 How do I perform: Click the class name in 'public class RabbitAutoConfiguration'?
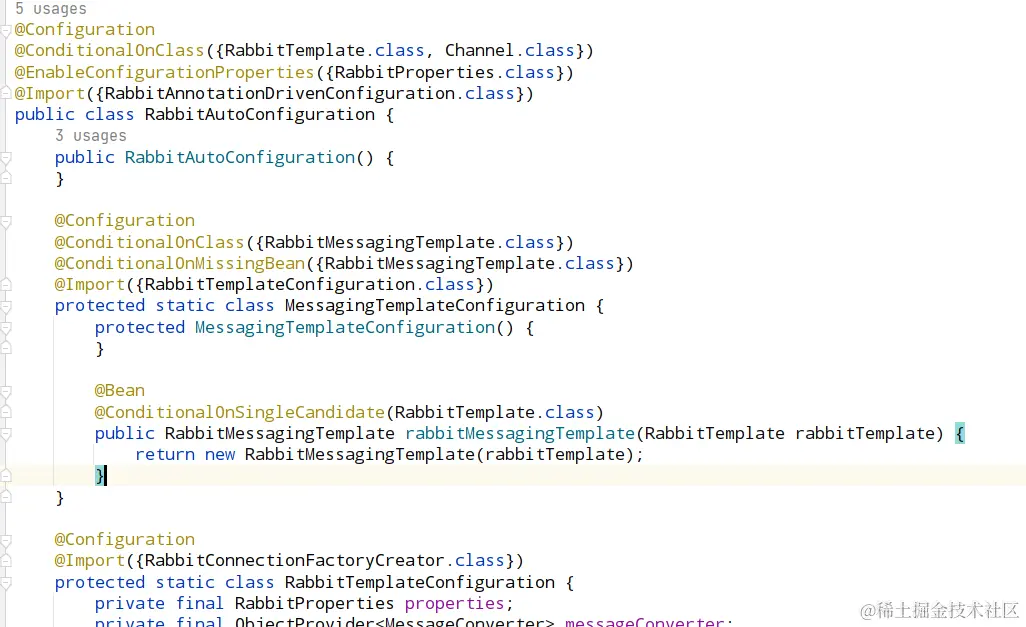(260, 115)
